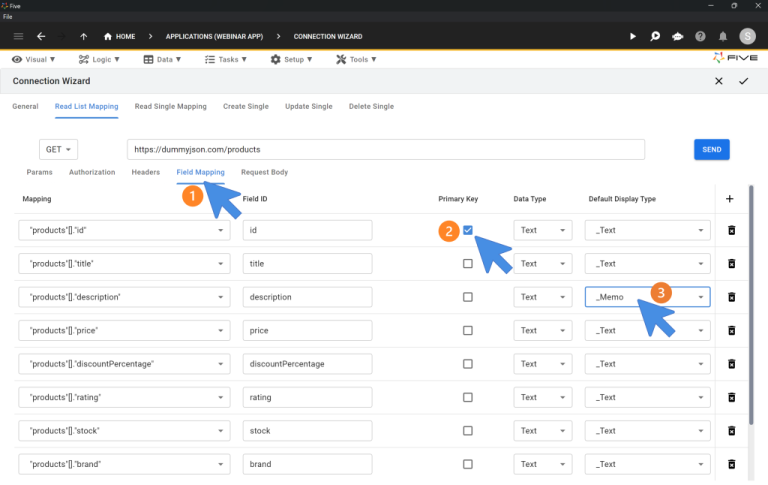Image resolution: width=768 pixels, height=485 pixels.
Task: Delete the description mapping row
Action: click(732, 297)
